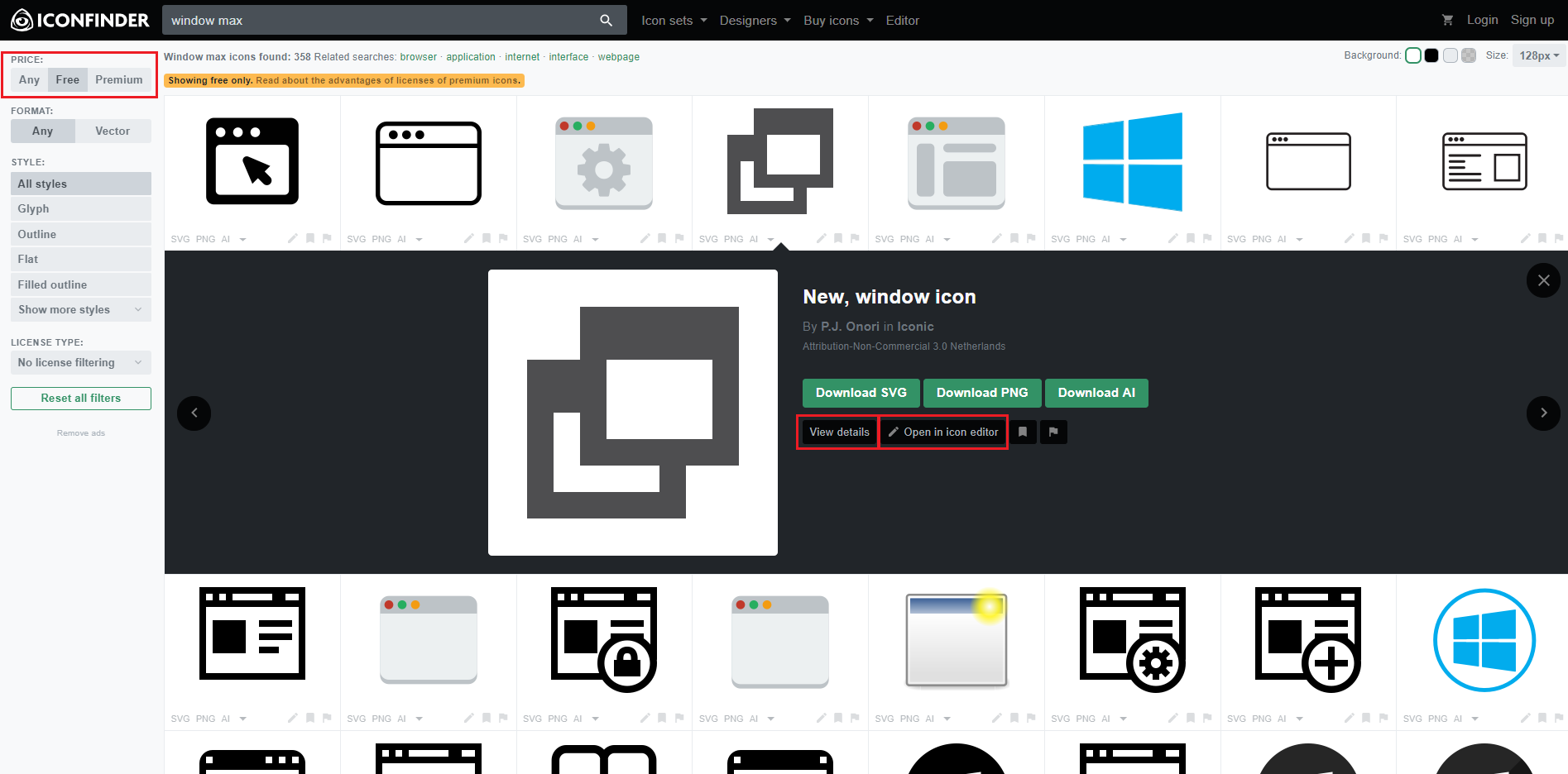The image size is (1568, 774).
Task: Open related search application
Action: (471, 57)
